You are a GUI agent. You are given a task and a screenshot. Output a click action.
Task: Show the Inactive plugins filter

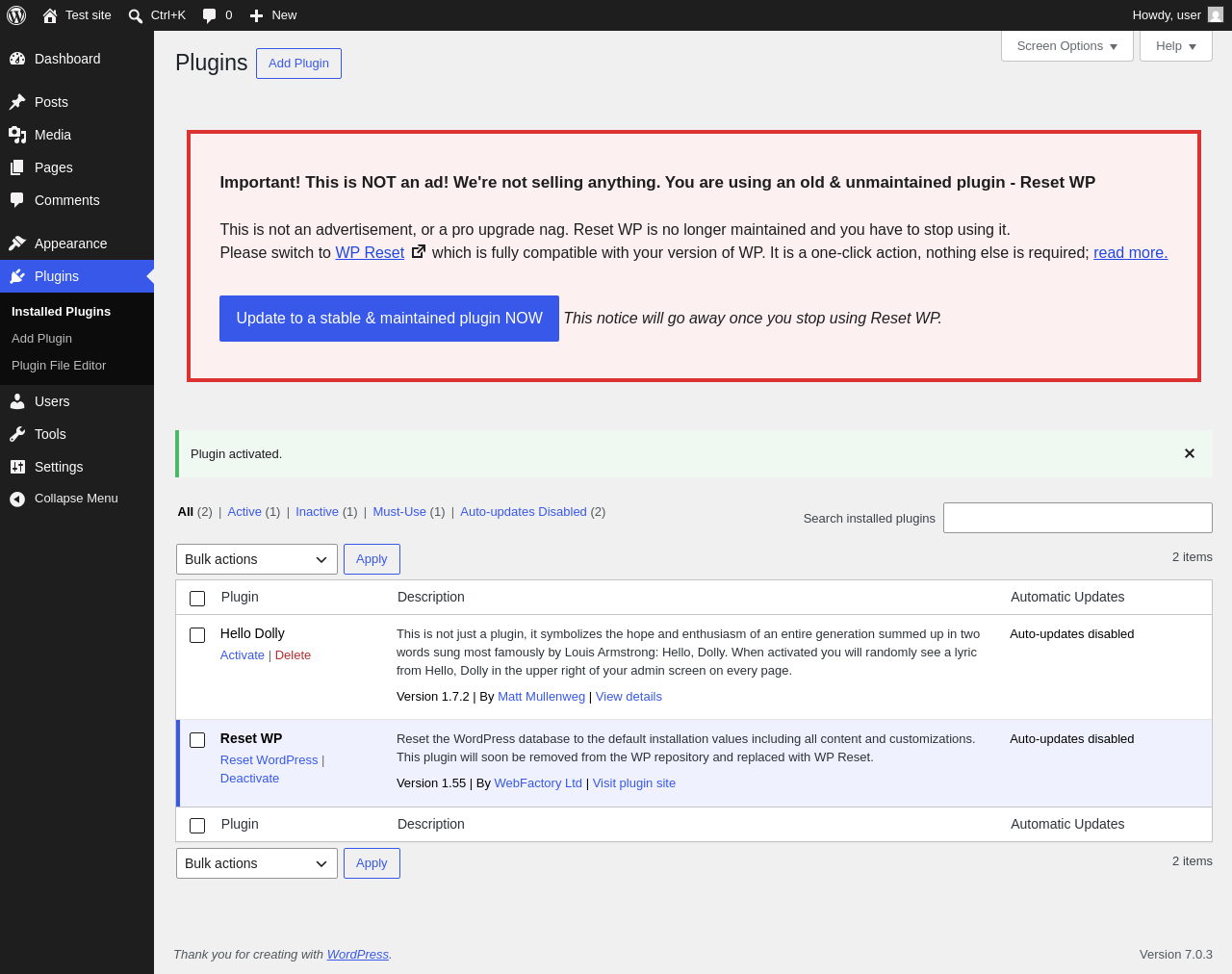tap(317, 512)
